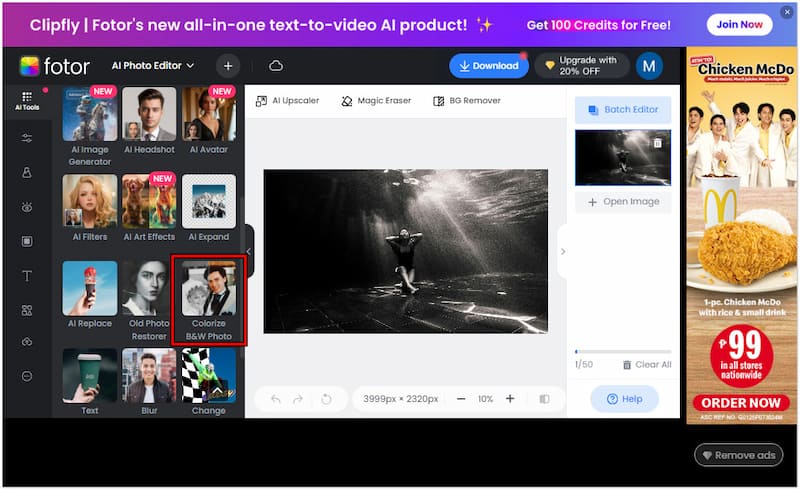This screenshot has width=800, height=490.
Task: Collapse the left tools panel arrow
Action: 249,252
